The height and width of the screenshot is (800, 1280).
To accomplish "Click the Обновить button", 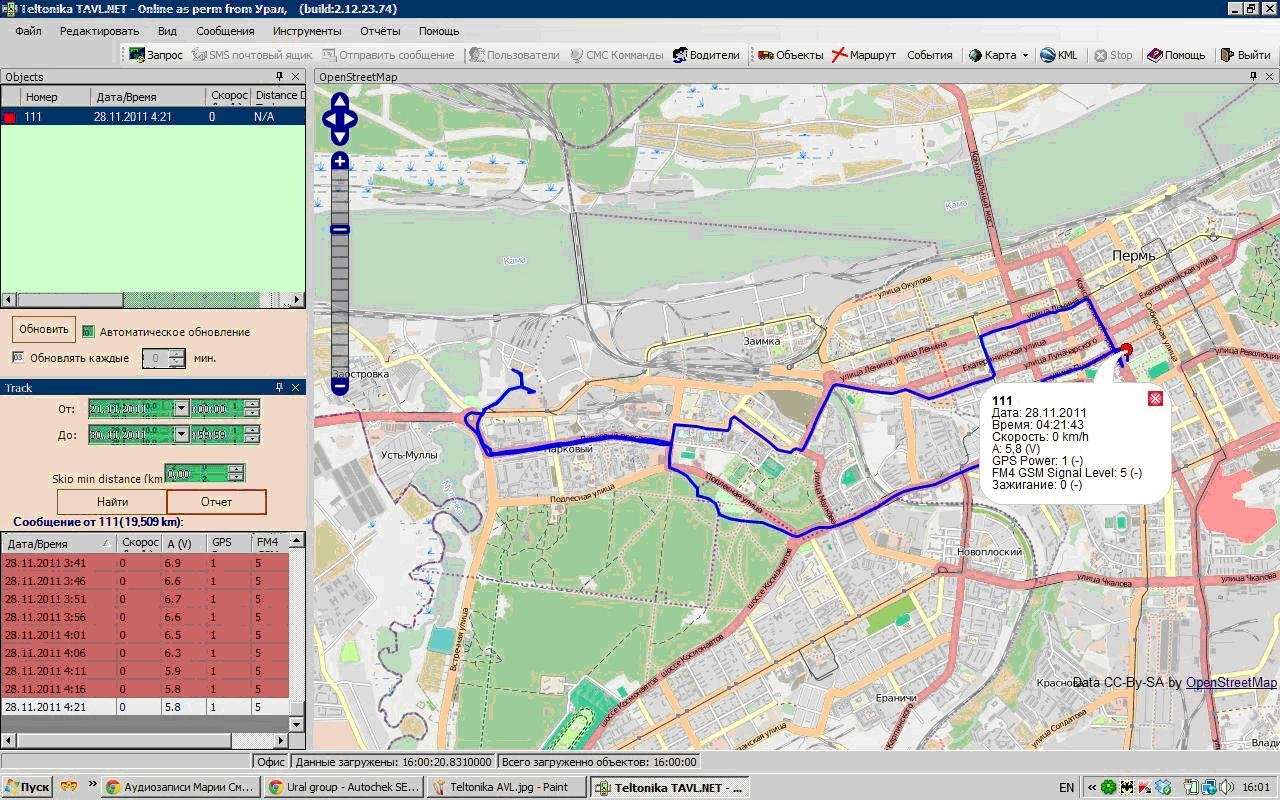I will [43, 329].
